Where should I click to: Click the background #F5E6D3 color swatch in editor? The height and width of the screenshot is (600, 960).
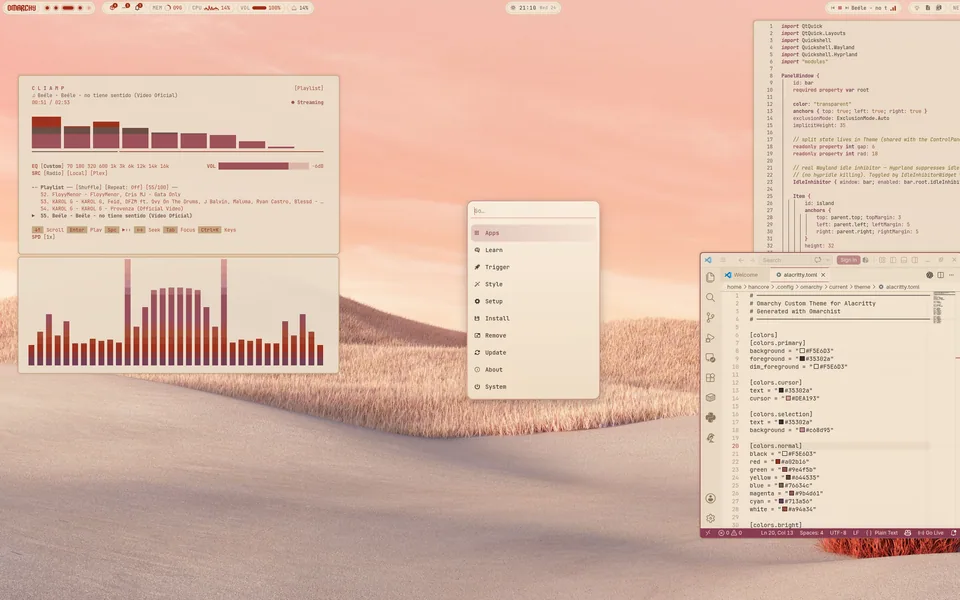tap(803, 351)
